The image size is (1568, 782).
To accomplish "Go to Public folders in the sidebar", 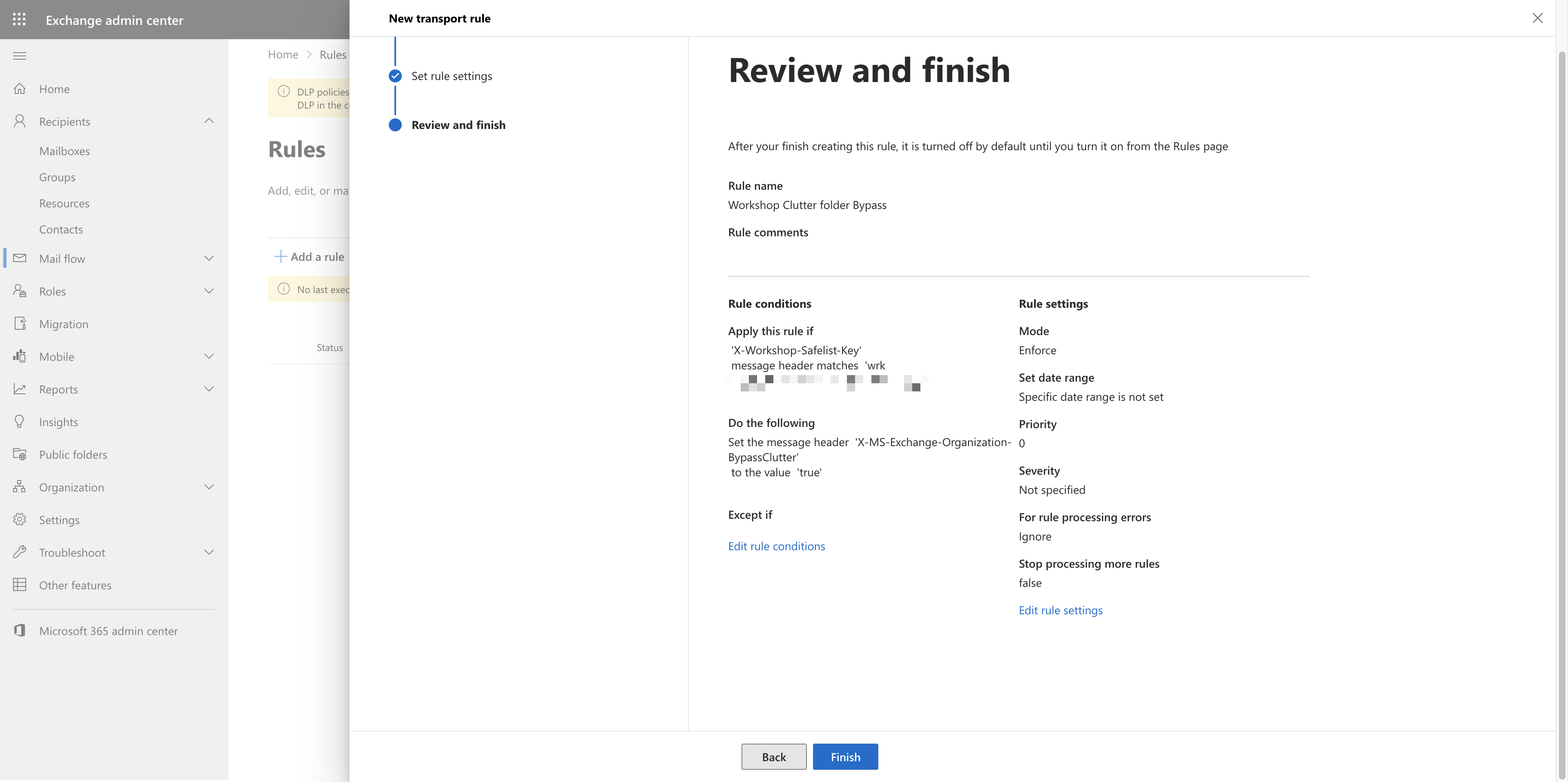I will [x=73, y=455].
